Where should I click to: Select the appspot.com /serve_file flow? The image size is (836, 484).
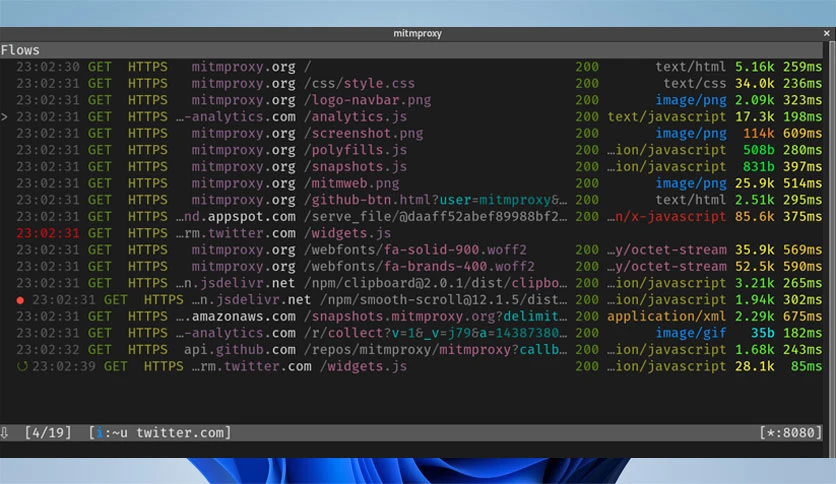(x=411, y=216)
